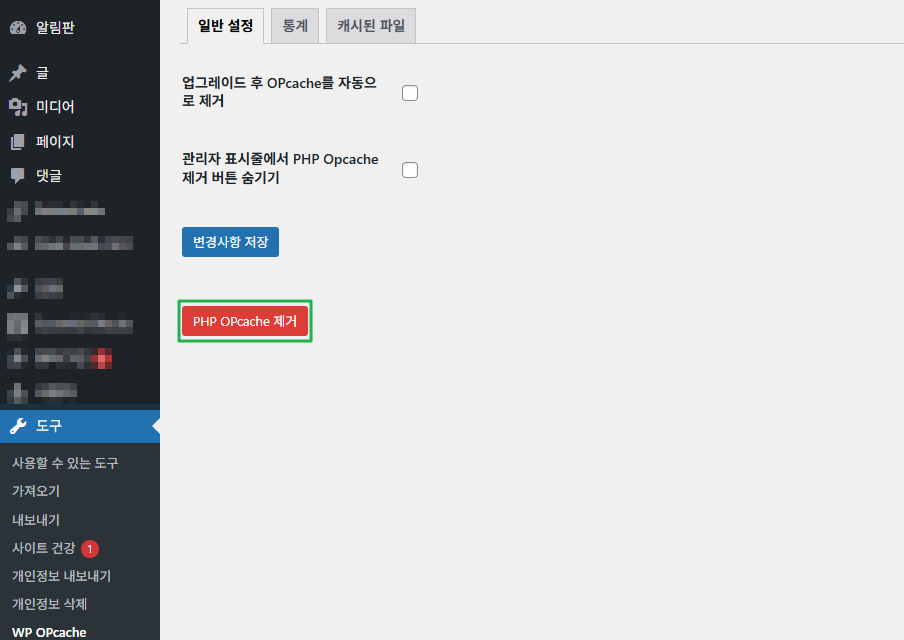Click the 변경사항 저장 button

point(230,242)
